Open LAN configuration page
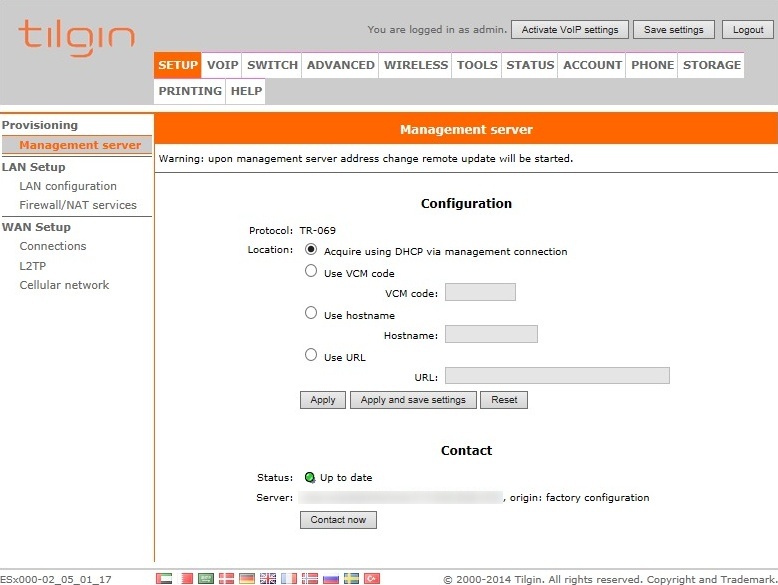The height and width of the screenshot is (585, 778). (68, 186)
